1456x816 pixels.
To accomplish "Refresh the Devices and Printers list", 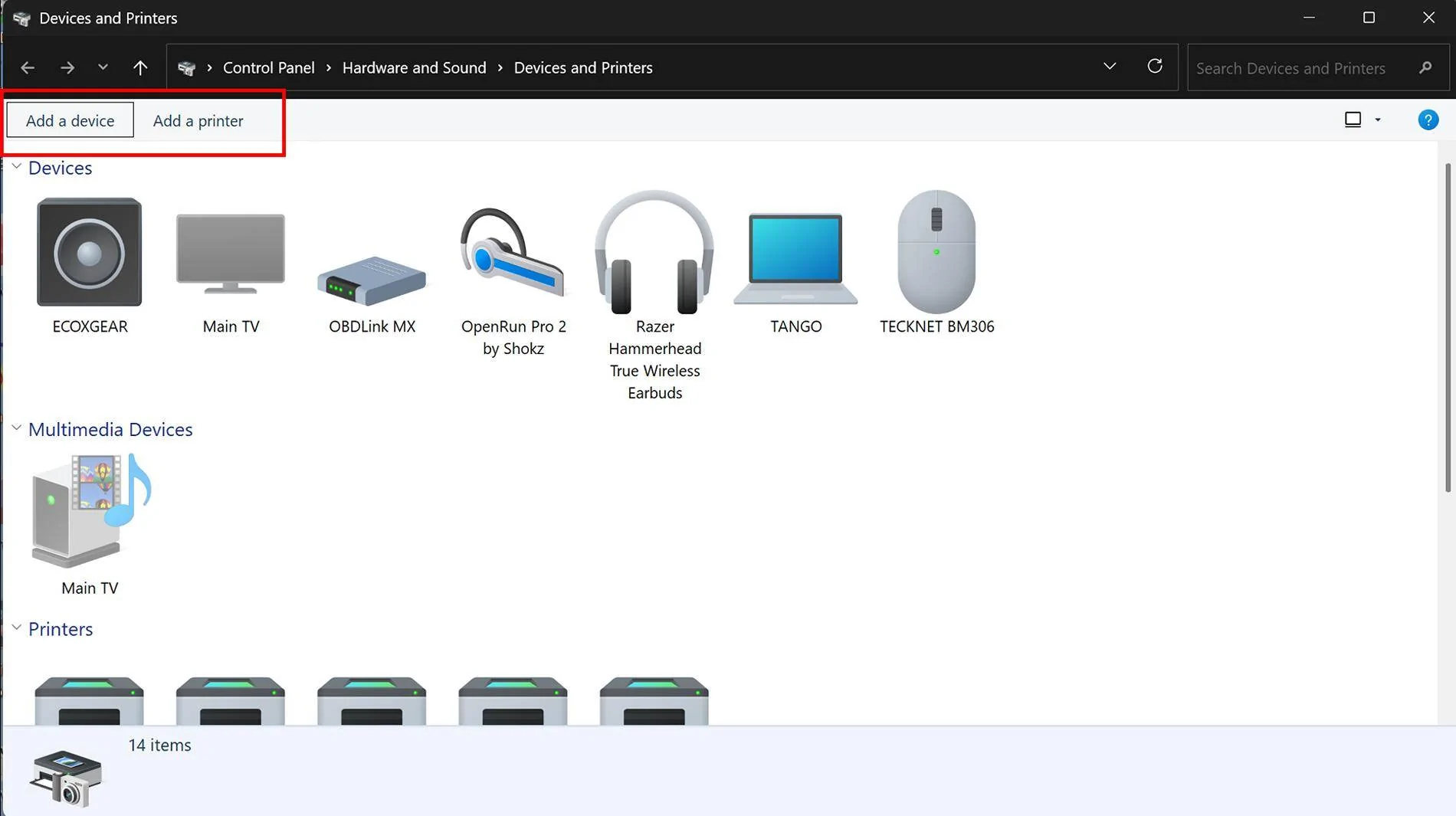I will pyautogui.click(x=1155, y=67).
